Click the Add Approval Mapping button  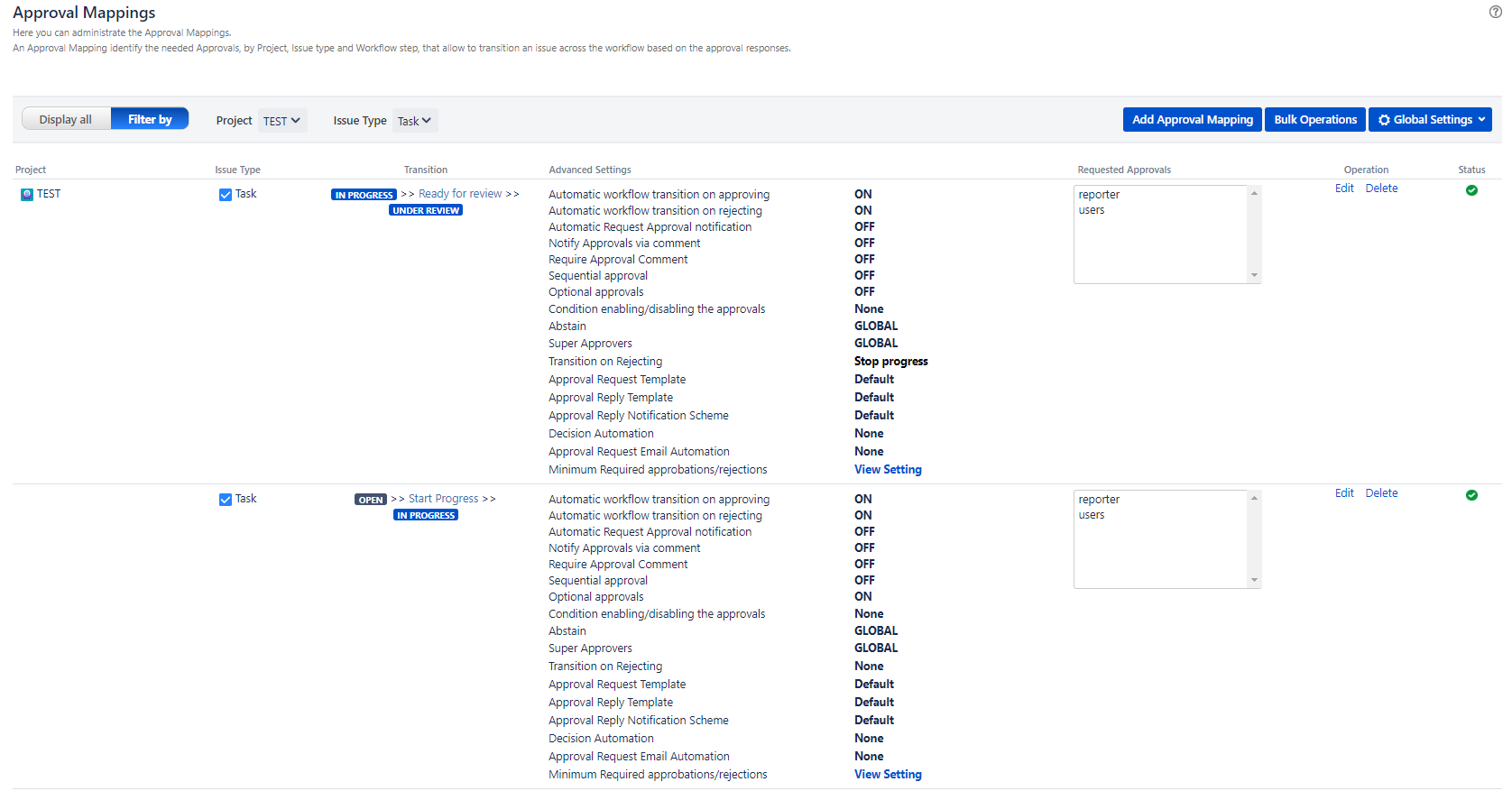(x=1192, y=119)
